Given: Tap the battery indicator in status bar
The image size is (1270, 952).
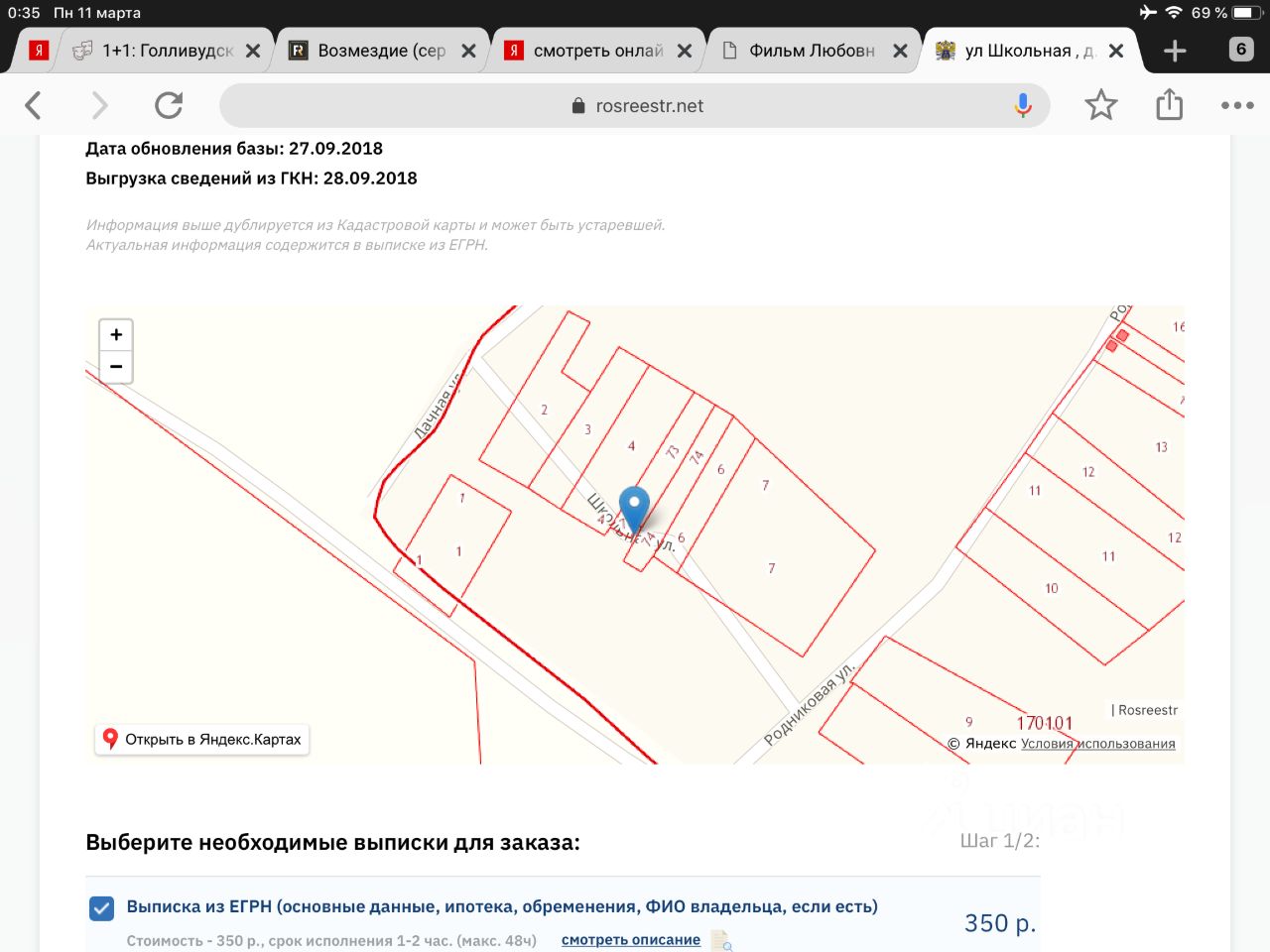Looking at the screenshot, I should coord(1247,13).
